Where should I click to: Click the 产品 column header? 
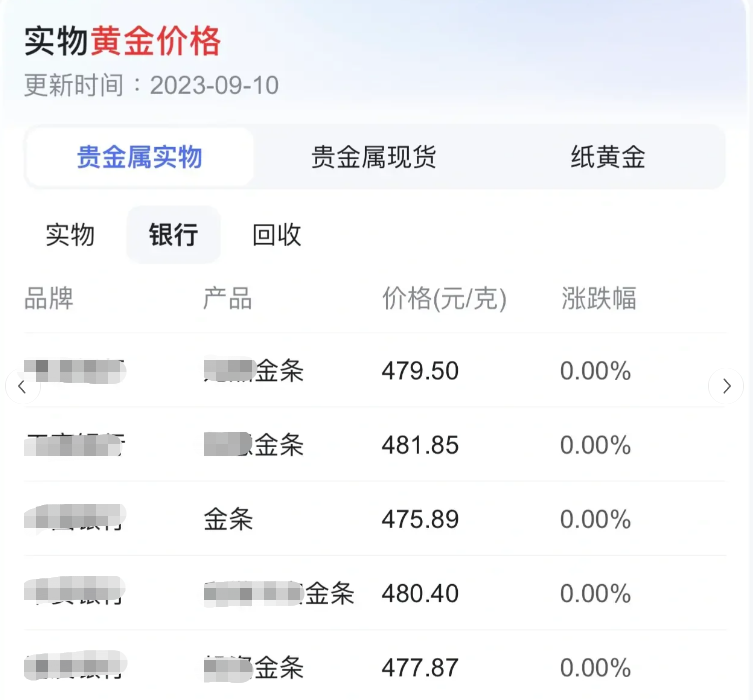coord(228,298)
